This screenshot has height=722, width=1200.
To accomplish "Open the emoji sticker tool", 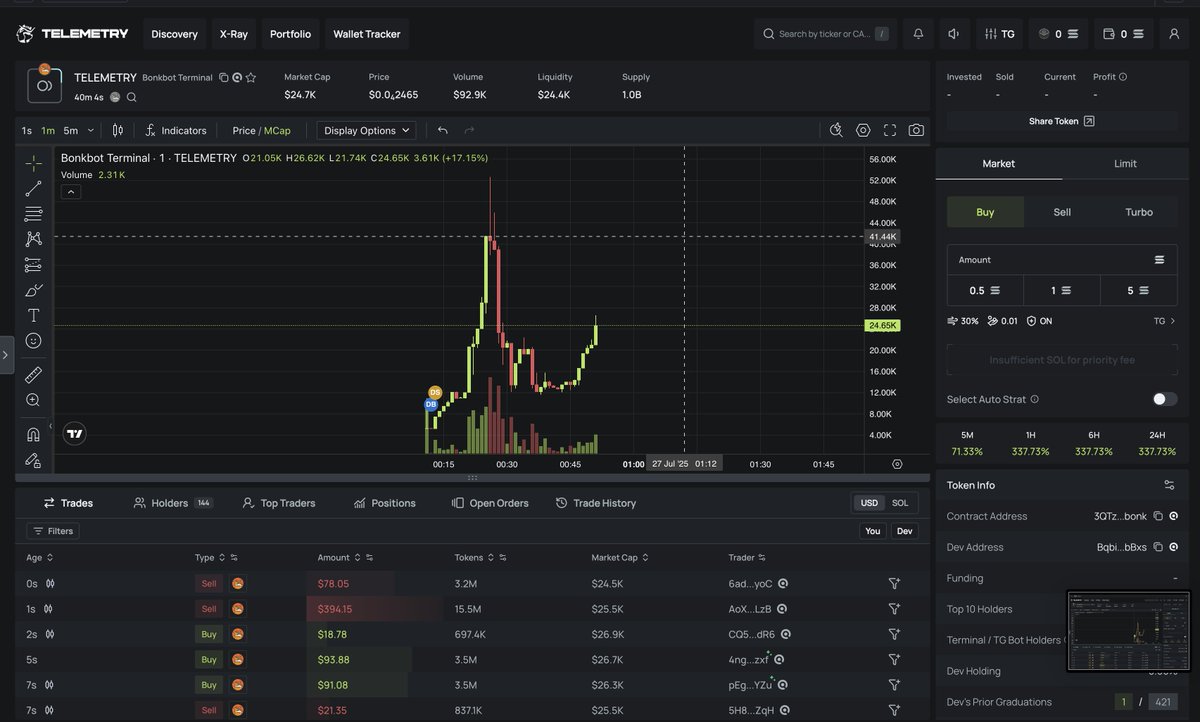I will tap(33, 341).
